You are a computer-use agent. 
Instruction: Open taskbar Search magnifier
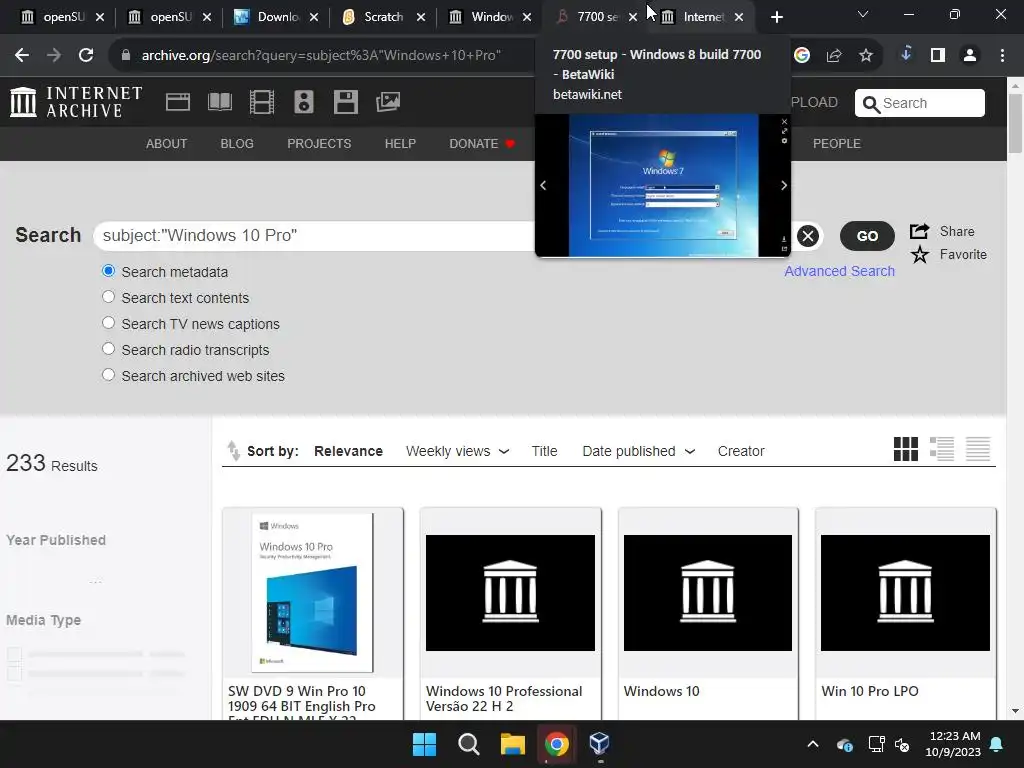click(469, 744)
